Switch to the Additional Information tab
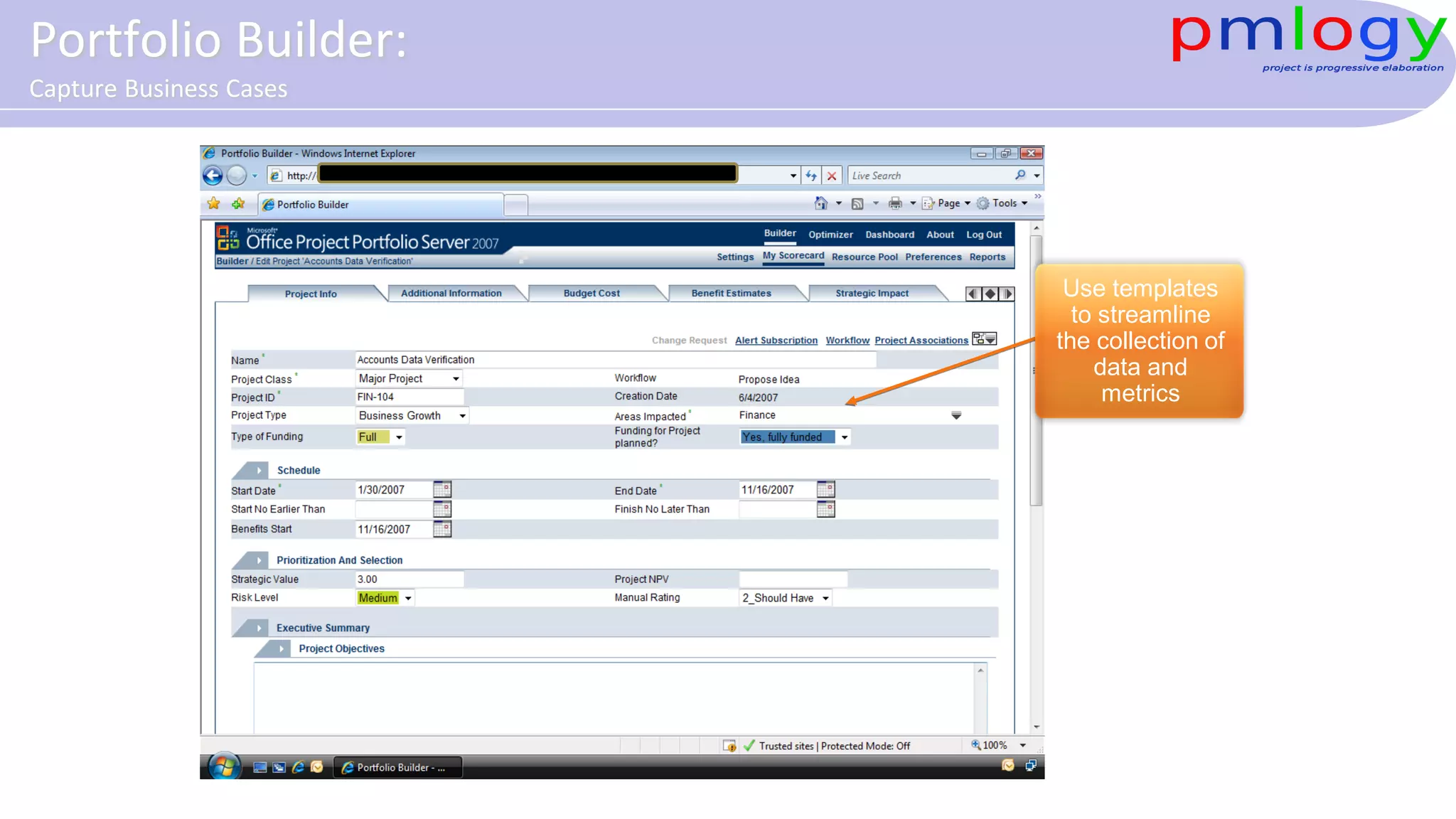 pyautogui.click(x=451, y=293)
